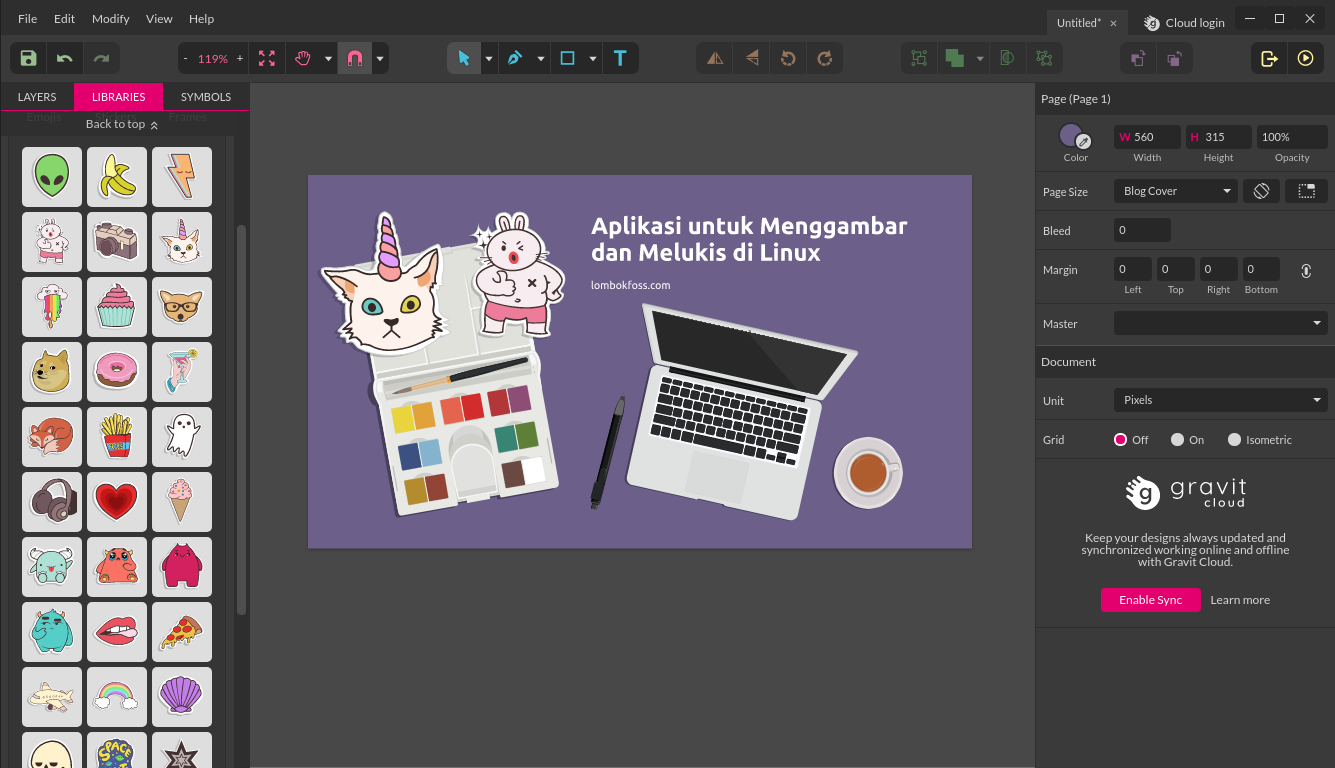Click the Enable Sync button

point(1150,599)
